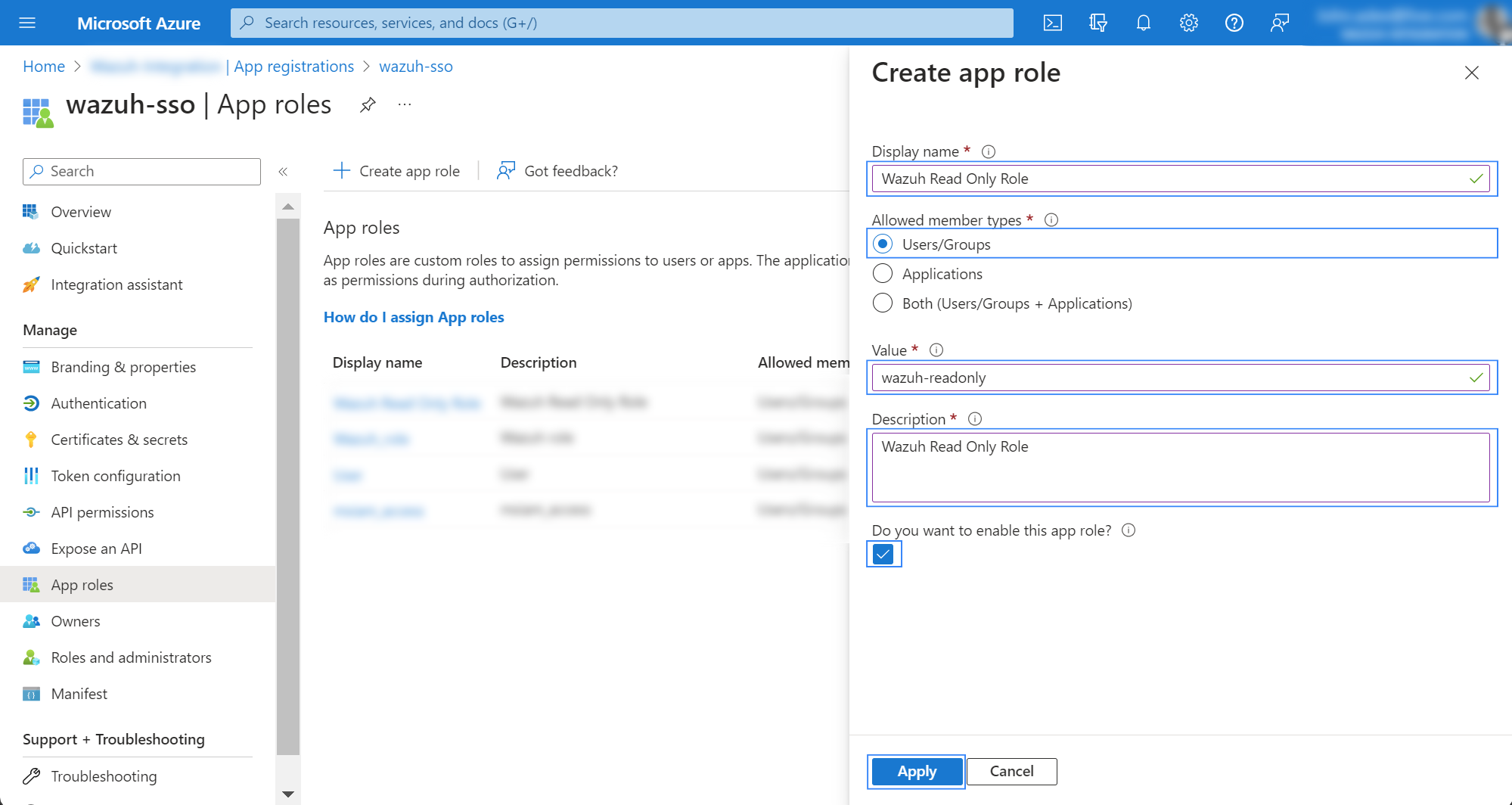
Task: Open Cloud Shell from the top bar
Action: coord(1052,23)
